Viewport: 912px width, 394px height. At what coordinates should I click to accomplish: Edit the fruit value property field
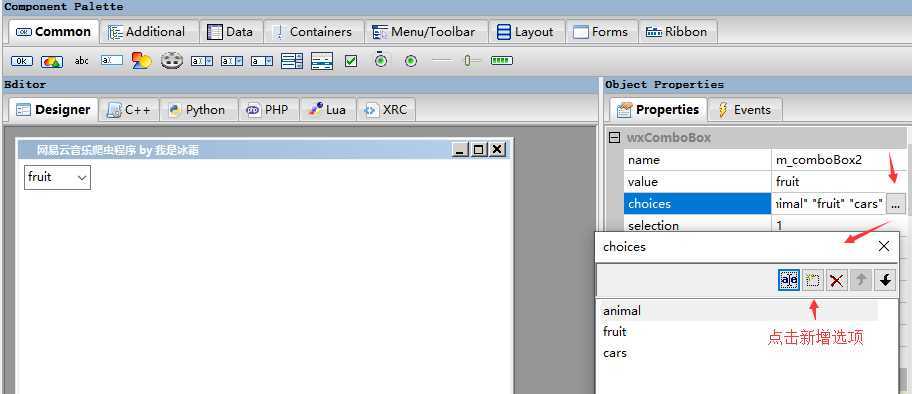(x=839, y=182)
